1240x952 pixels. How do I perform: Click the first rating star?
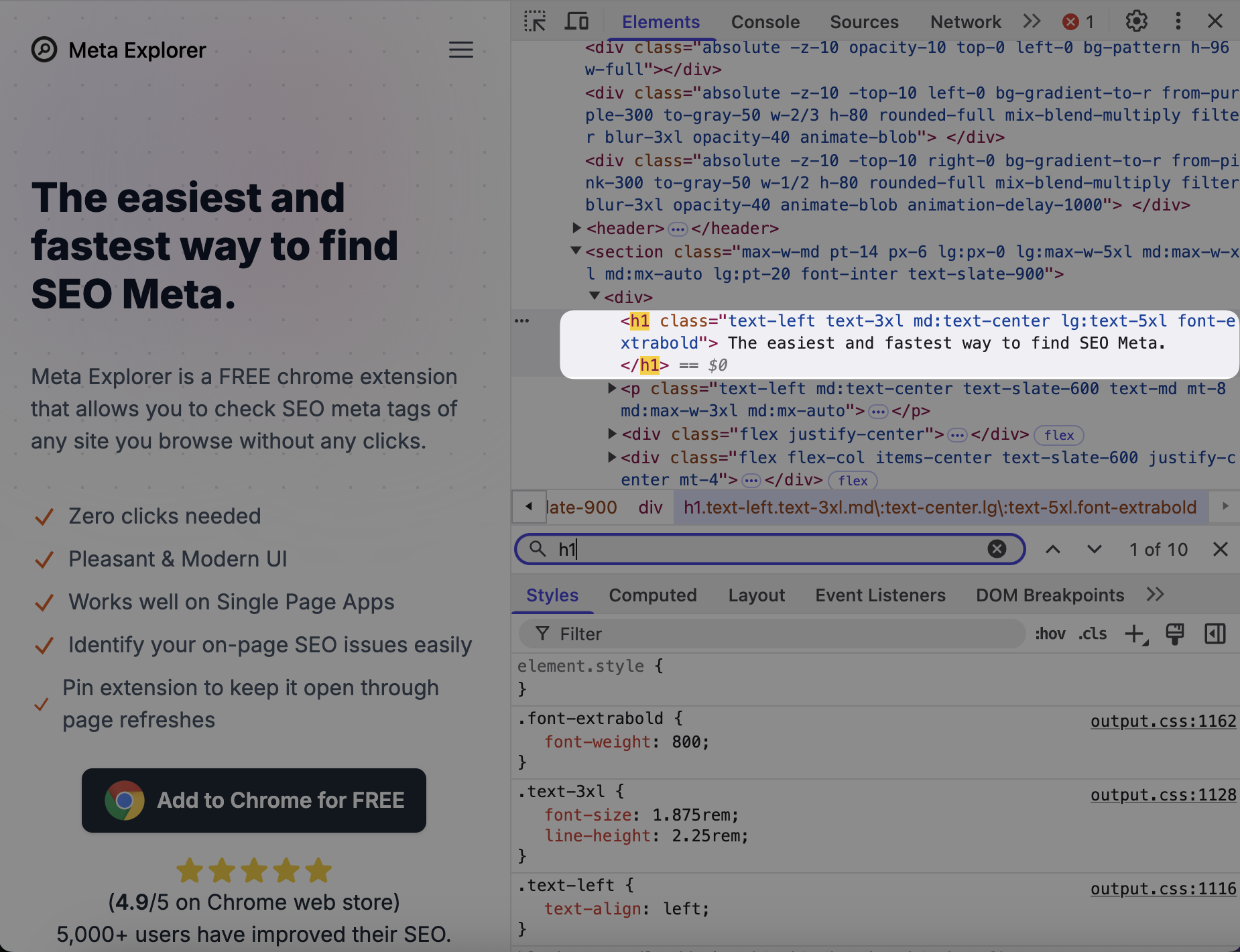(190, 870)
